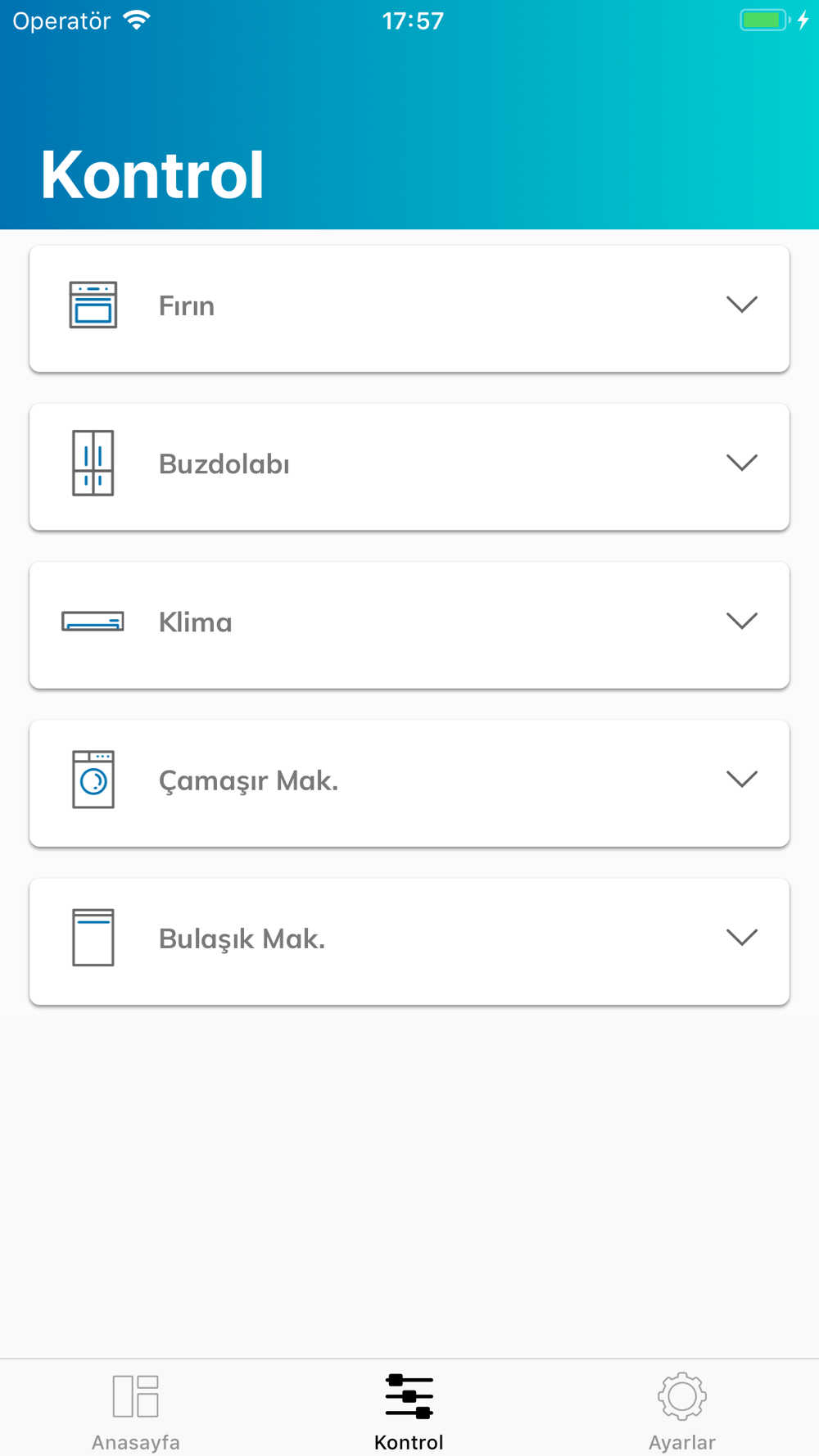Expand the Fırın card chevron
This screenshot has width=819, height=1456.
click(742, 305)
